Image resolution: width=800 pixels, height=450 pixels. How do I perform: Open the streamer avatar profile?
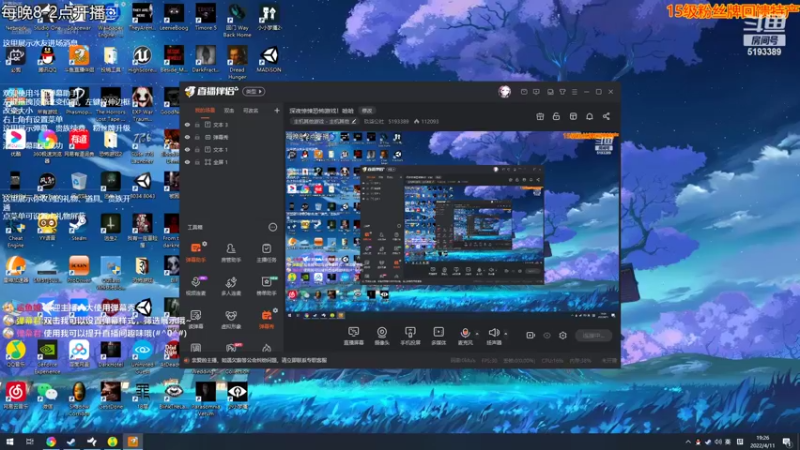point(504,91)
